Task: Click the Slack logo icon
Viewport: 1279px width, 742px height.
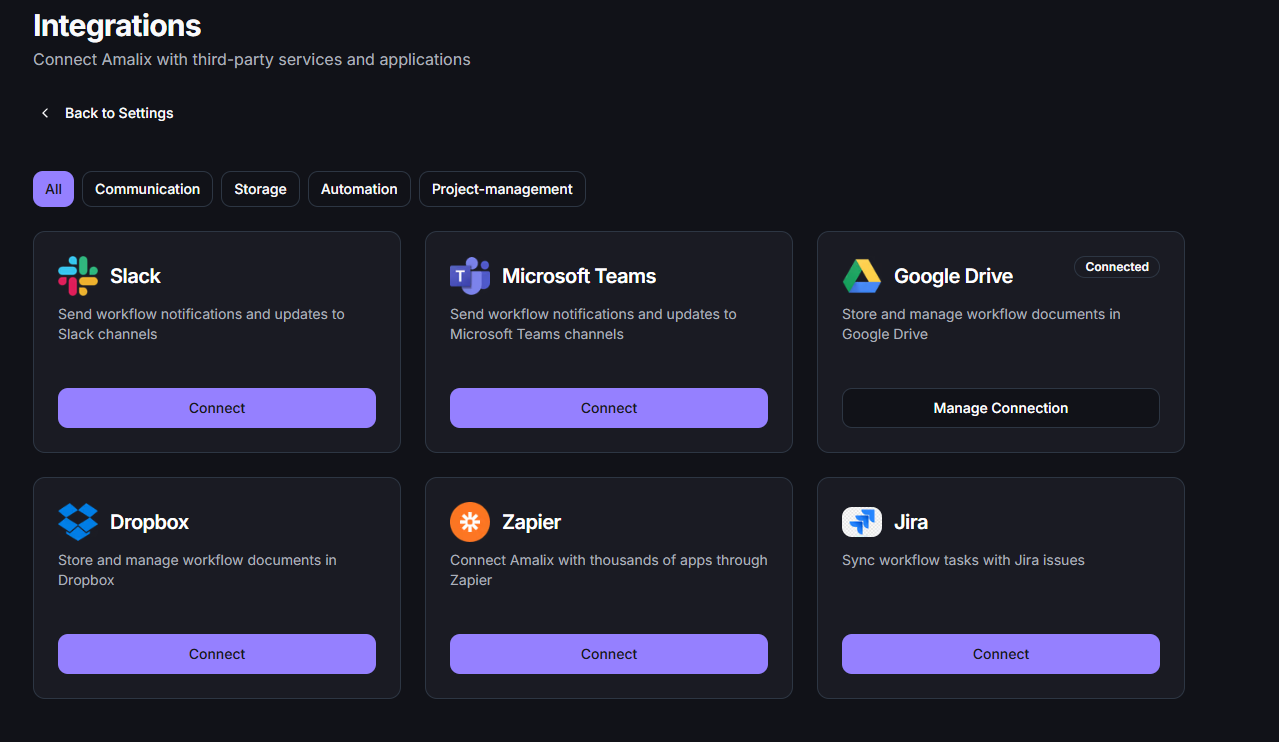Action: point(77,275)
